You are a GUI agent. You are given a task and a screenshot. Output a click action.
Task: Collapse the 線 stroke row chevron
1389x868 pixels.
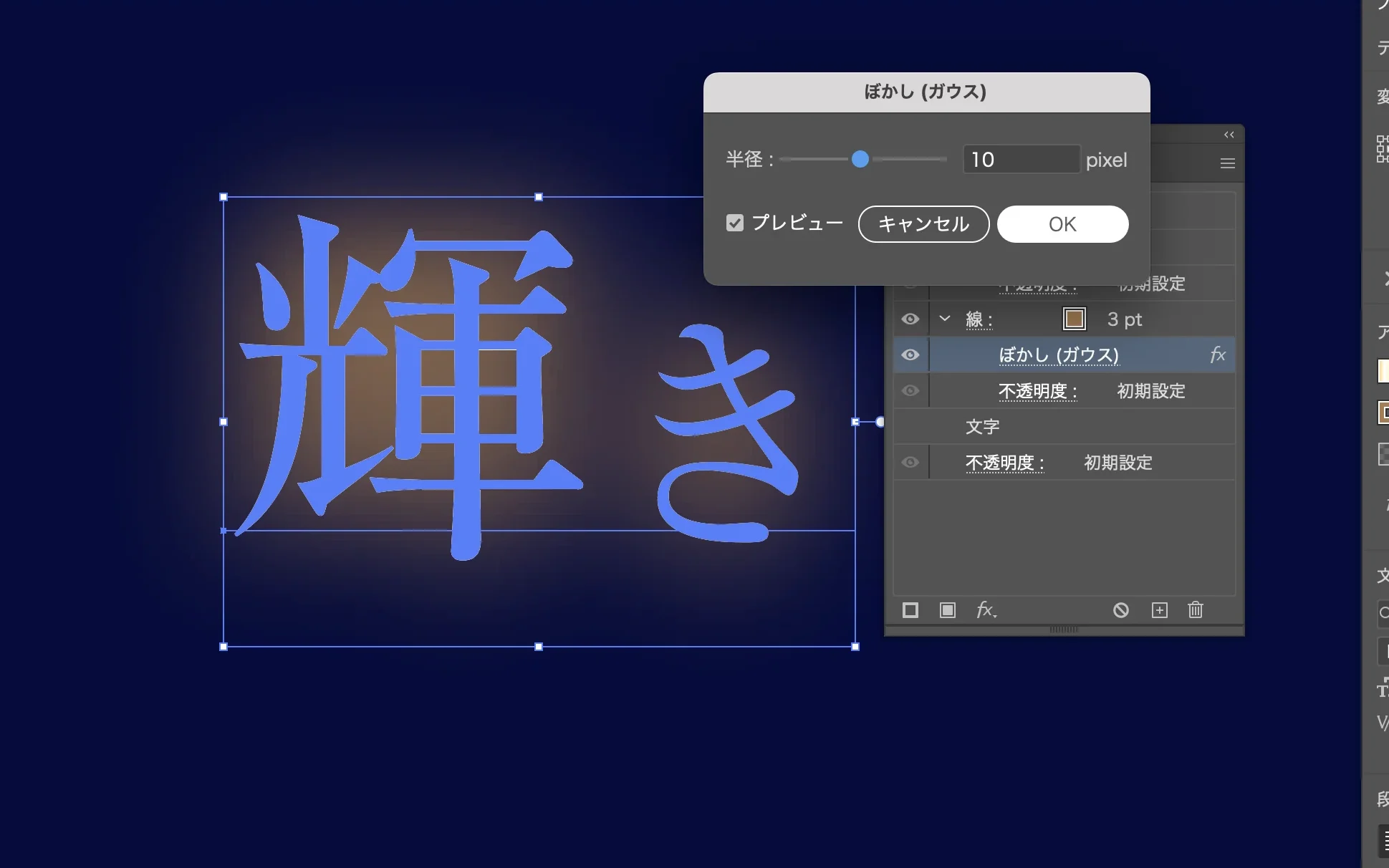click(x=945, y=319)
